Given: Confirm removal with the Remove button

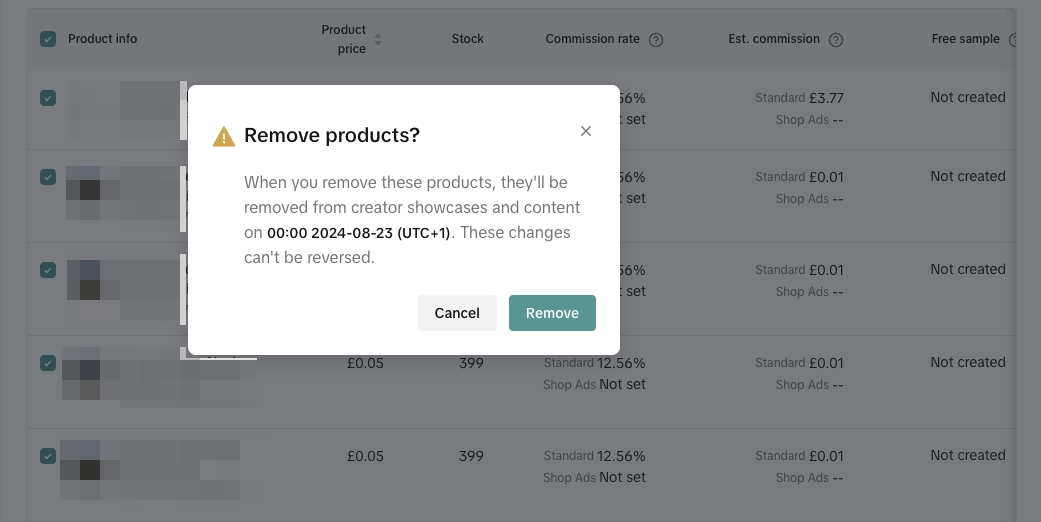Looking at the screenshot, I should pyautogui.click(x=552, y=313).
